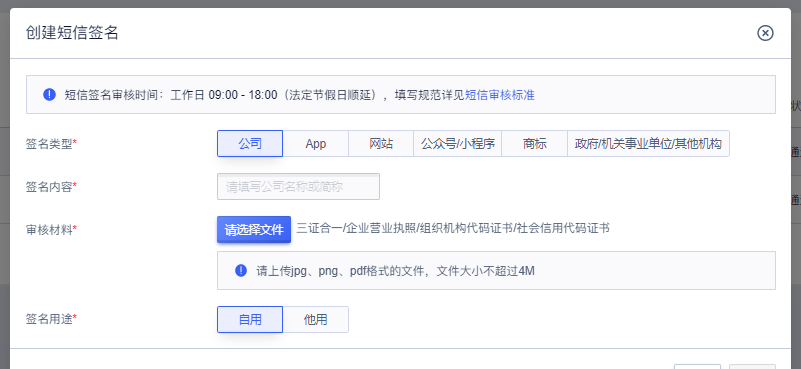Click the 签名类型 field label
The height and width of the screenshot is (369, 801).
51,144
